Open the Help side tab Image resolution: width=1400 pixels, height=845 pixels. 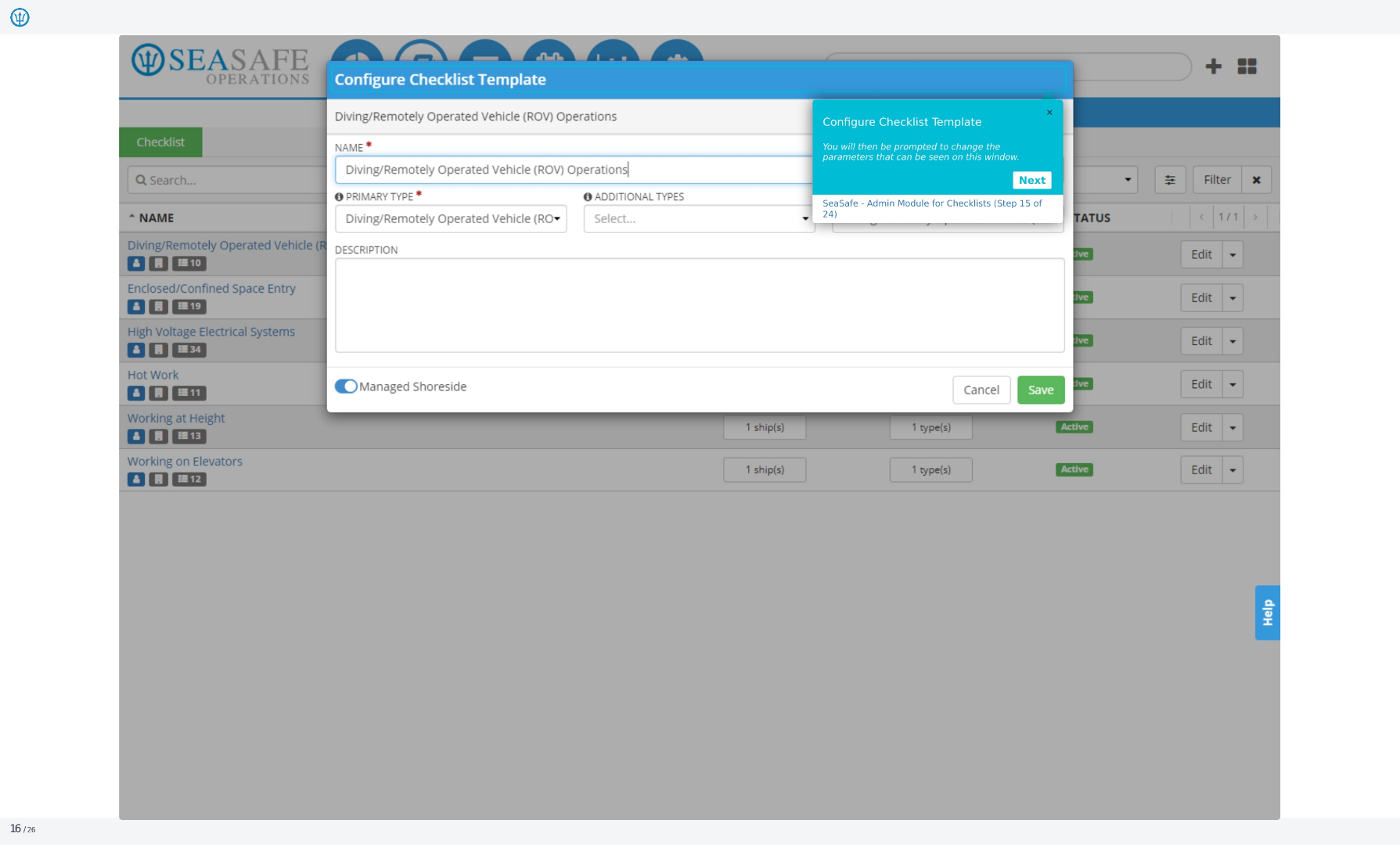1268,613
